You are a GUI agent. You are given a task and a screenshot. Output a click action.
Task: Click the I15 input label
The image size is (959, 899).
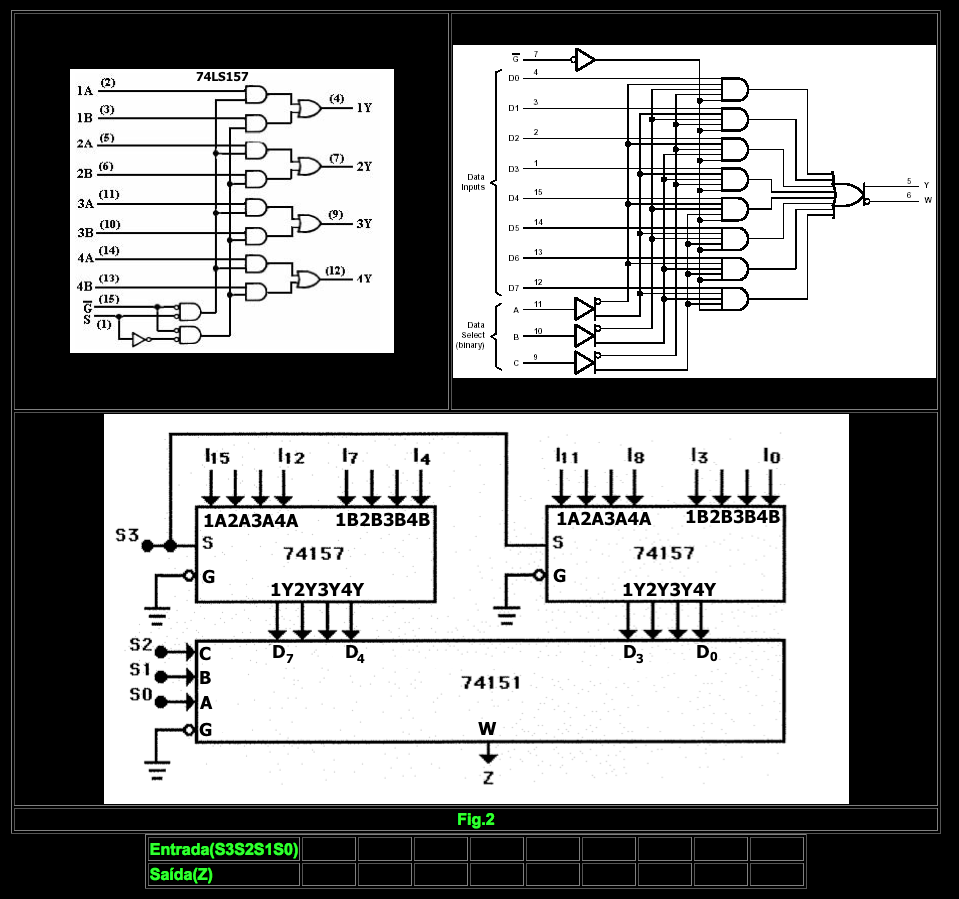click(217, 456)
